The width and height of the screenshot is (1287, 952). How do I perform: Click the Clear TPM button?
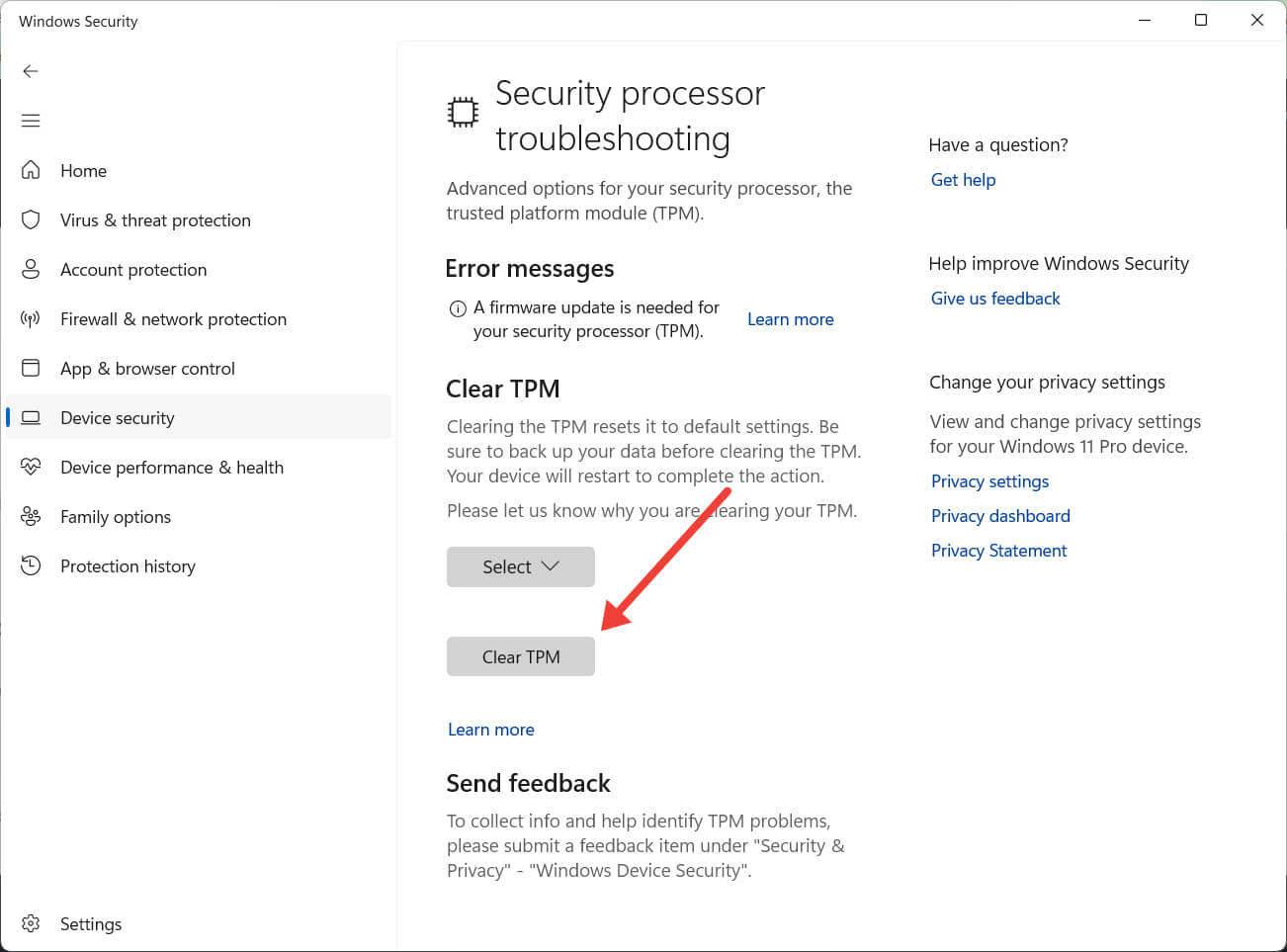click(521, 656)
